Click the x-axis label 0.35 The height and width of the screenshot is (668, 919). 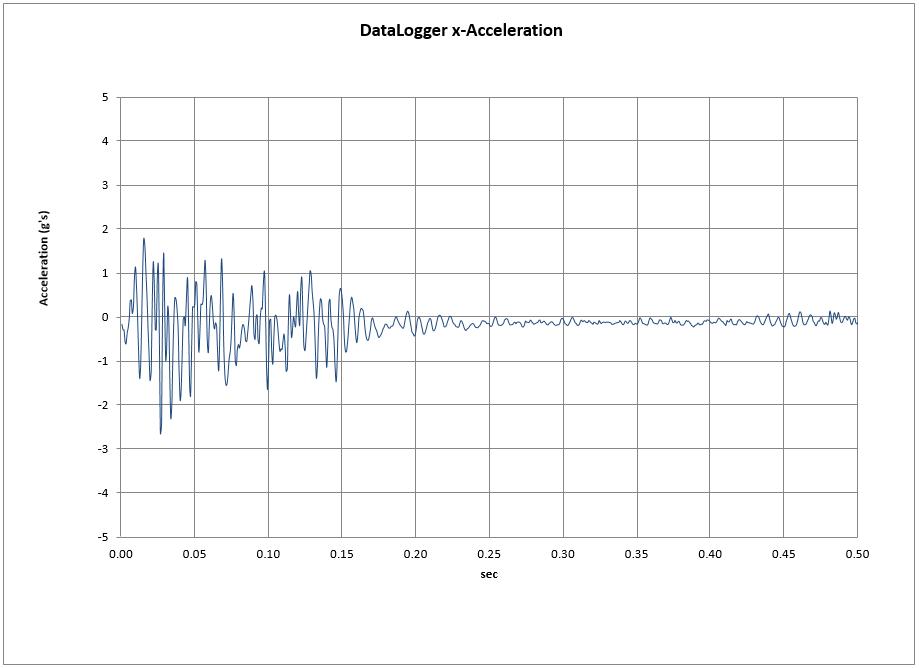click(636, 553)
